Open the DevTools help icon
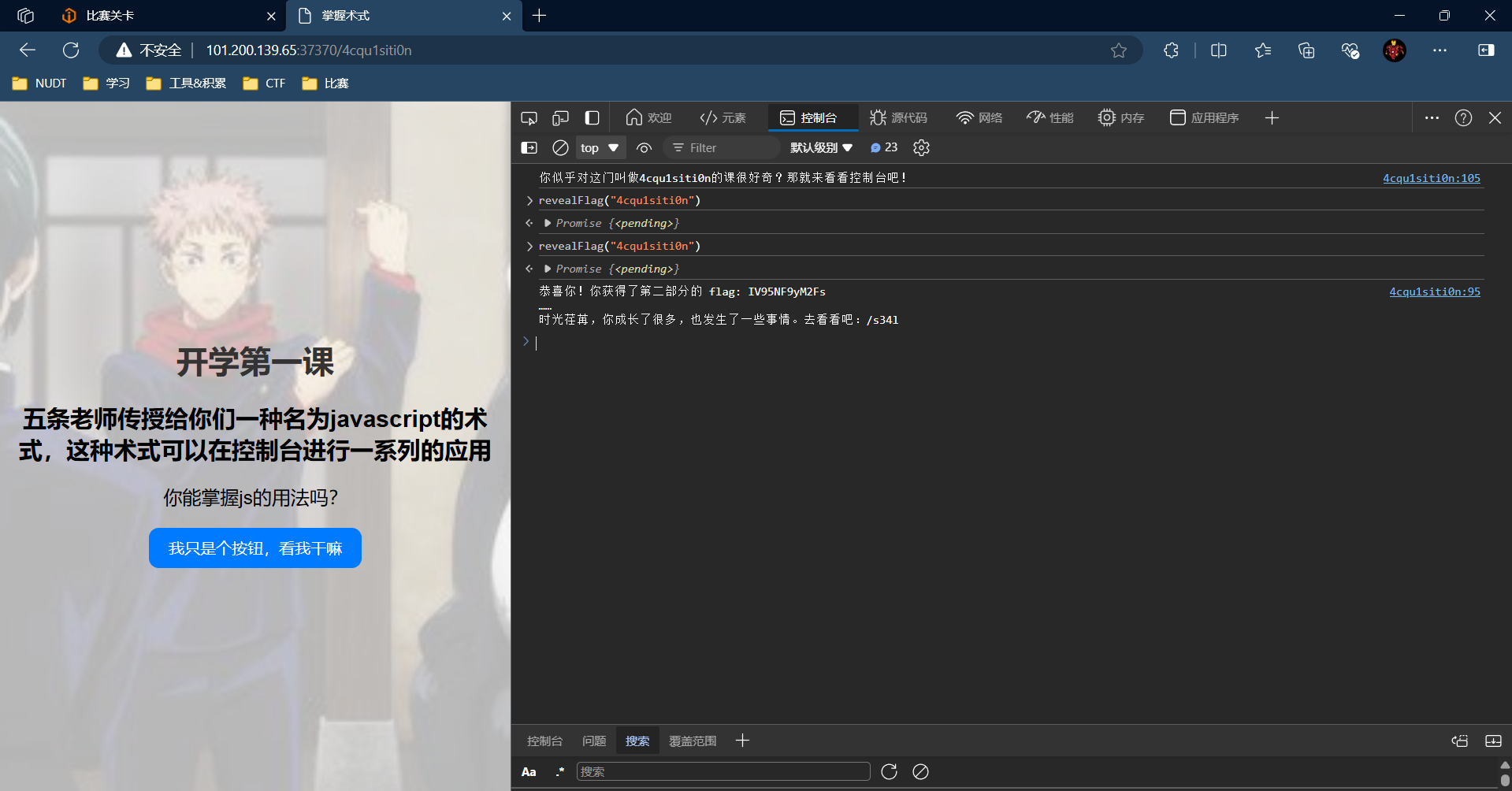The height and width of the screenshot is (791, 1512). point(1463,118)
